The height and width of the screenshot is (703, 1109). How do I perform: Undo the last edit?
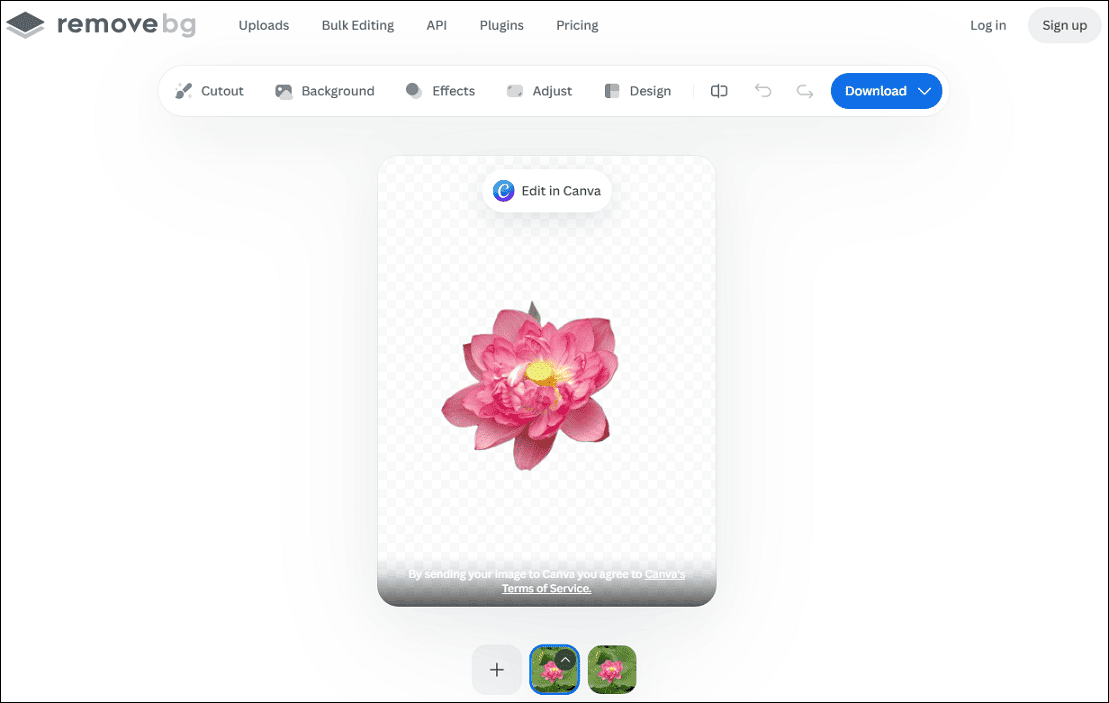tap(763, 91)
